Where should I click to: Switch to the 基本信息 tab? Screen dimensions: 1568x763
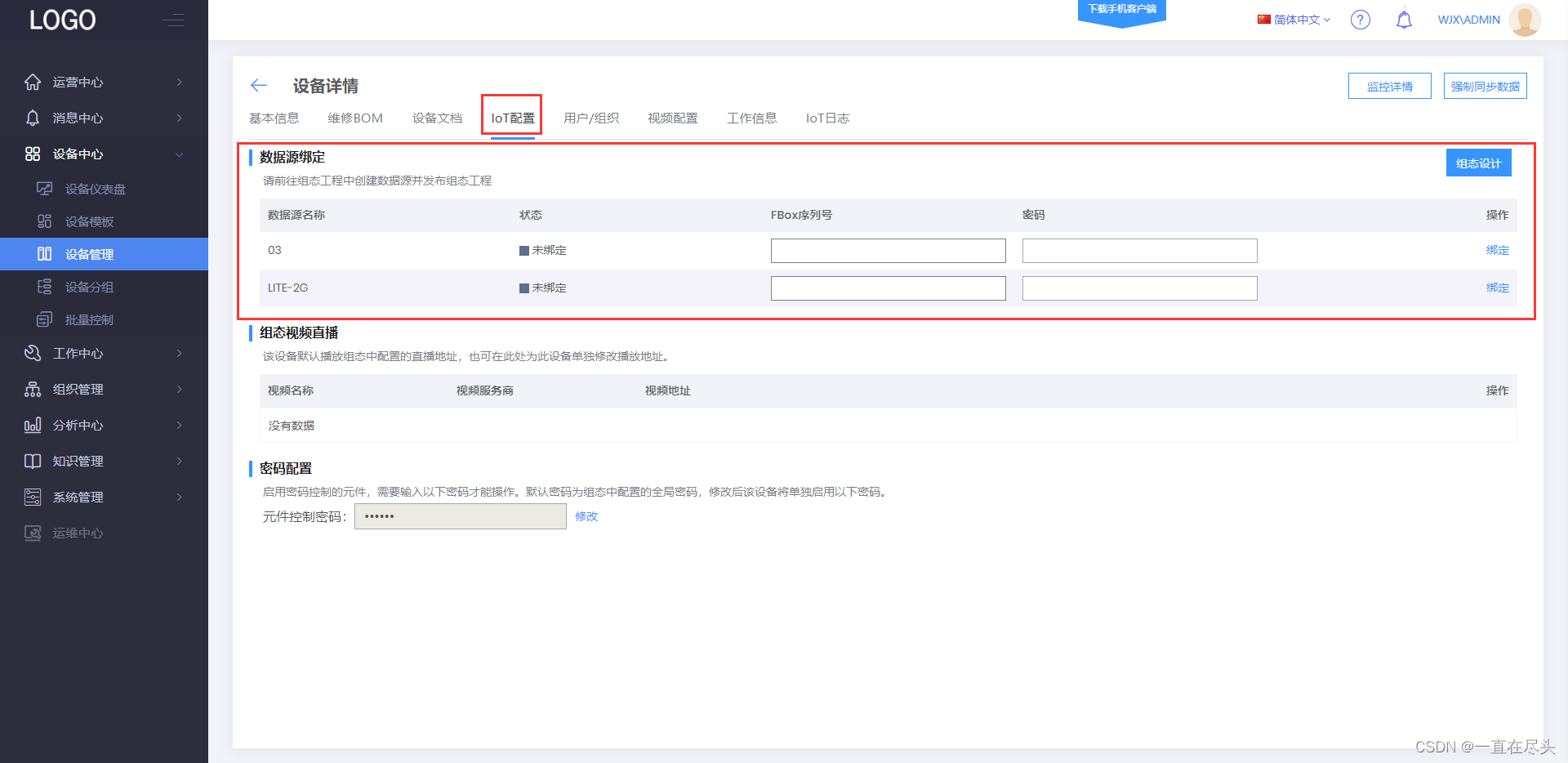pos(274,118)
